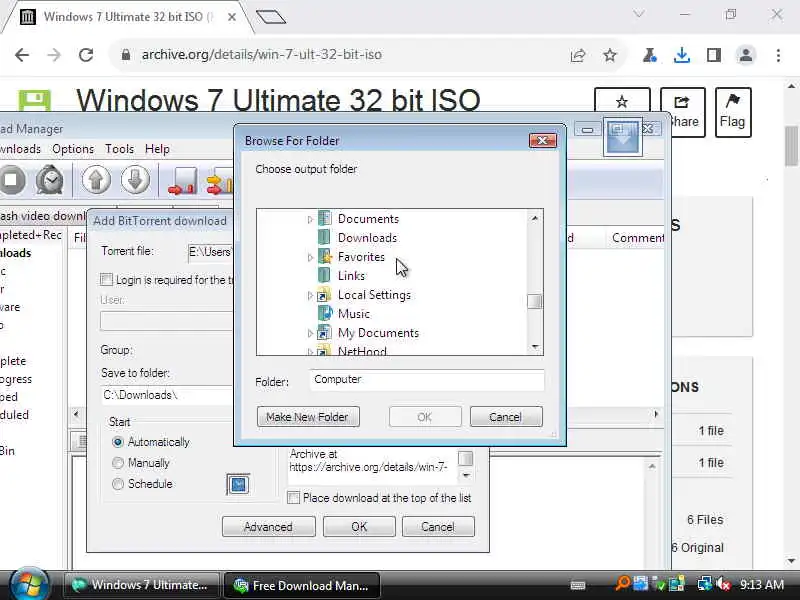The image size is (800, 600).
Task: Click the volume muted tray icon
Action: click(x=723, y=584)
